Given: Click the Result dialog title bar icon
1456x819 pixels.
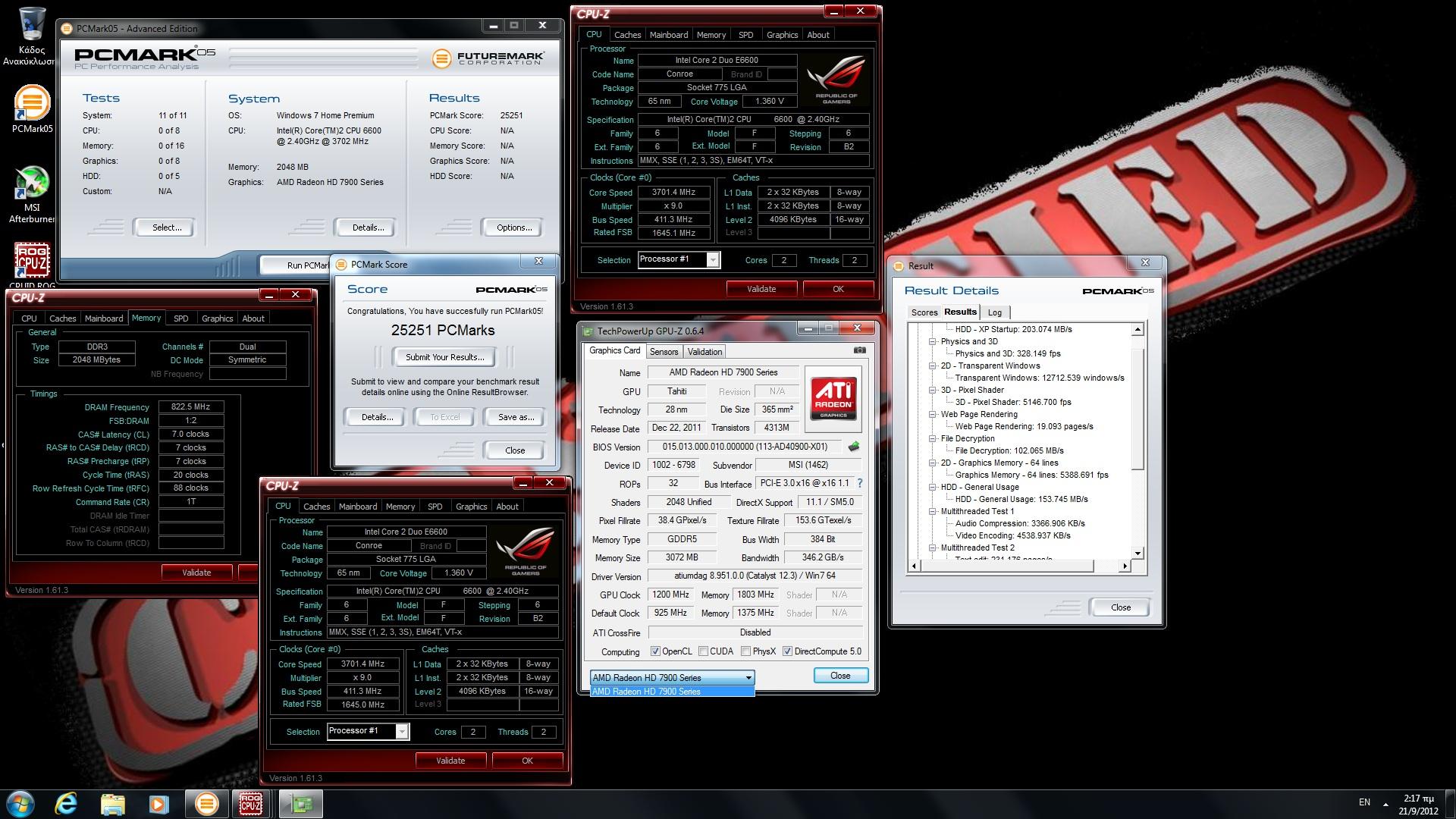Looking at the screenshot, I should coord(899,266).
